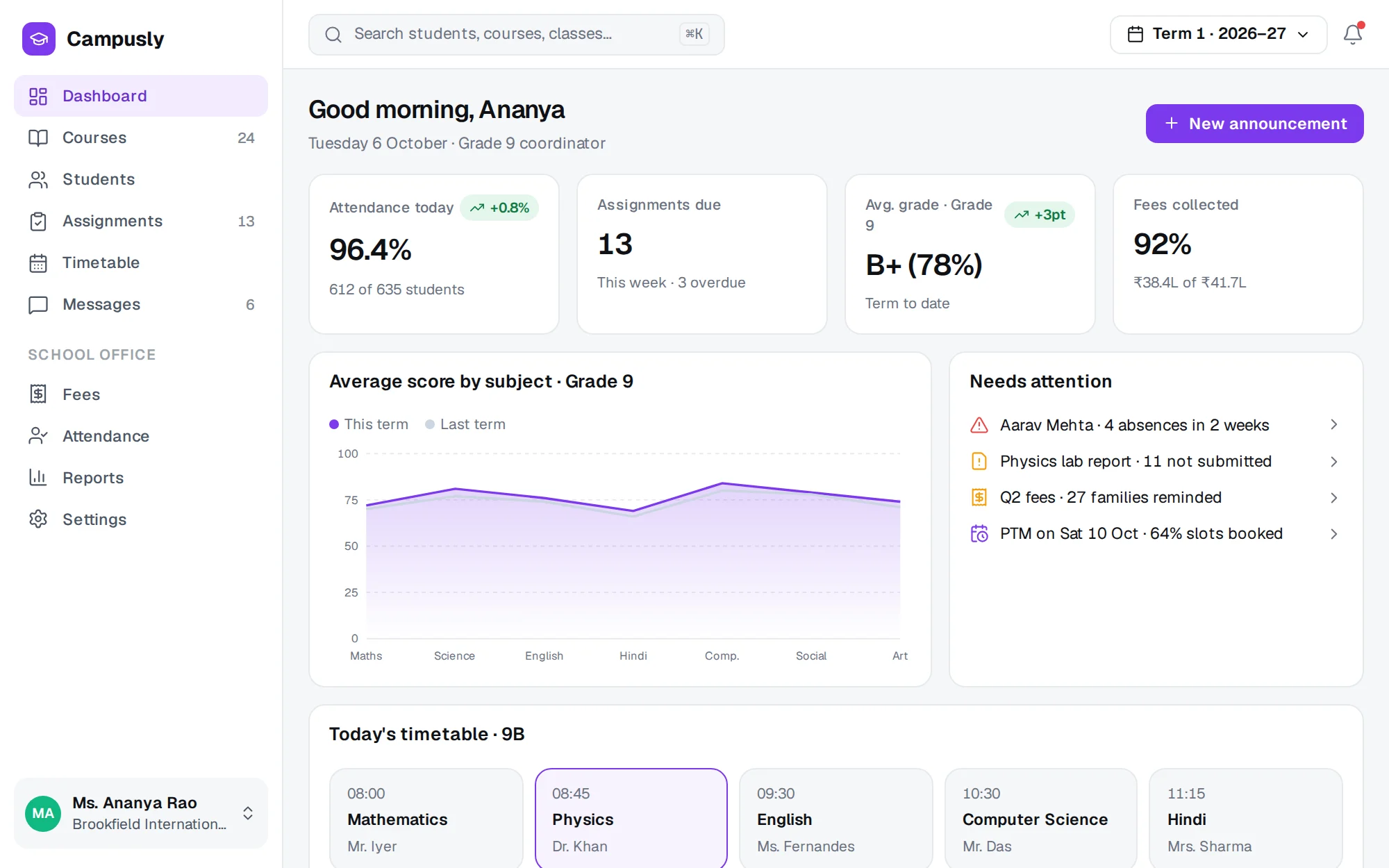
Task: Navigate to Reports in School Office
Action: [x=141, y=478]
